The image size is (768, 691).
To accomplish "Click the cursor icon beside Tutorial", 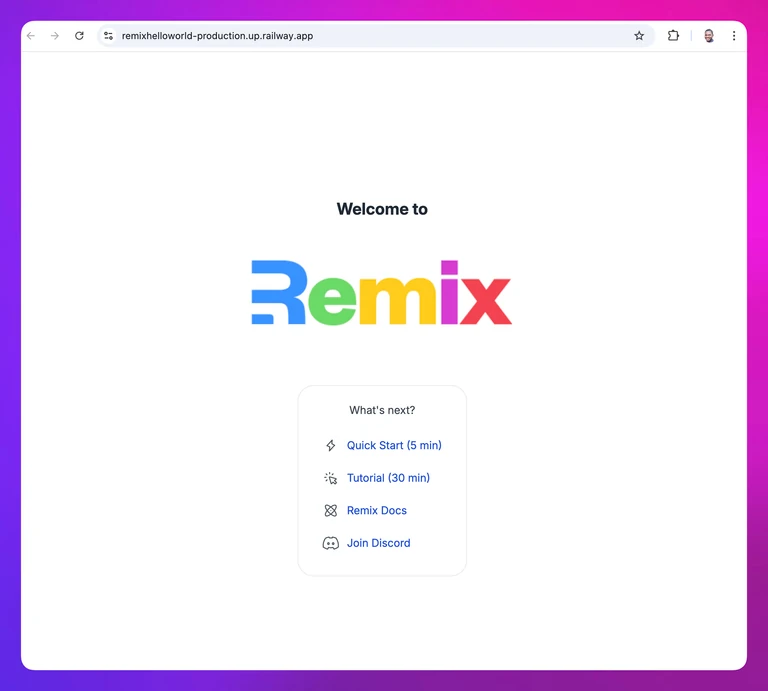I will (331, 478).
